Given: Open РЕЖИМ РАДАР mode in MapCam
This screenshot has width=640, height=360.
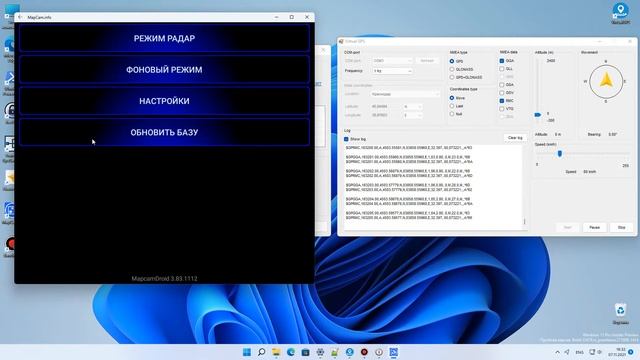Looking at the screenshot, I should [164, 38].
